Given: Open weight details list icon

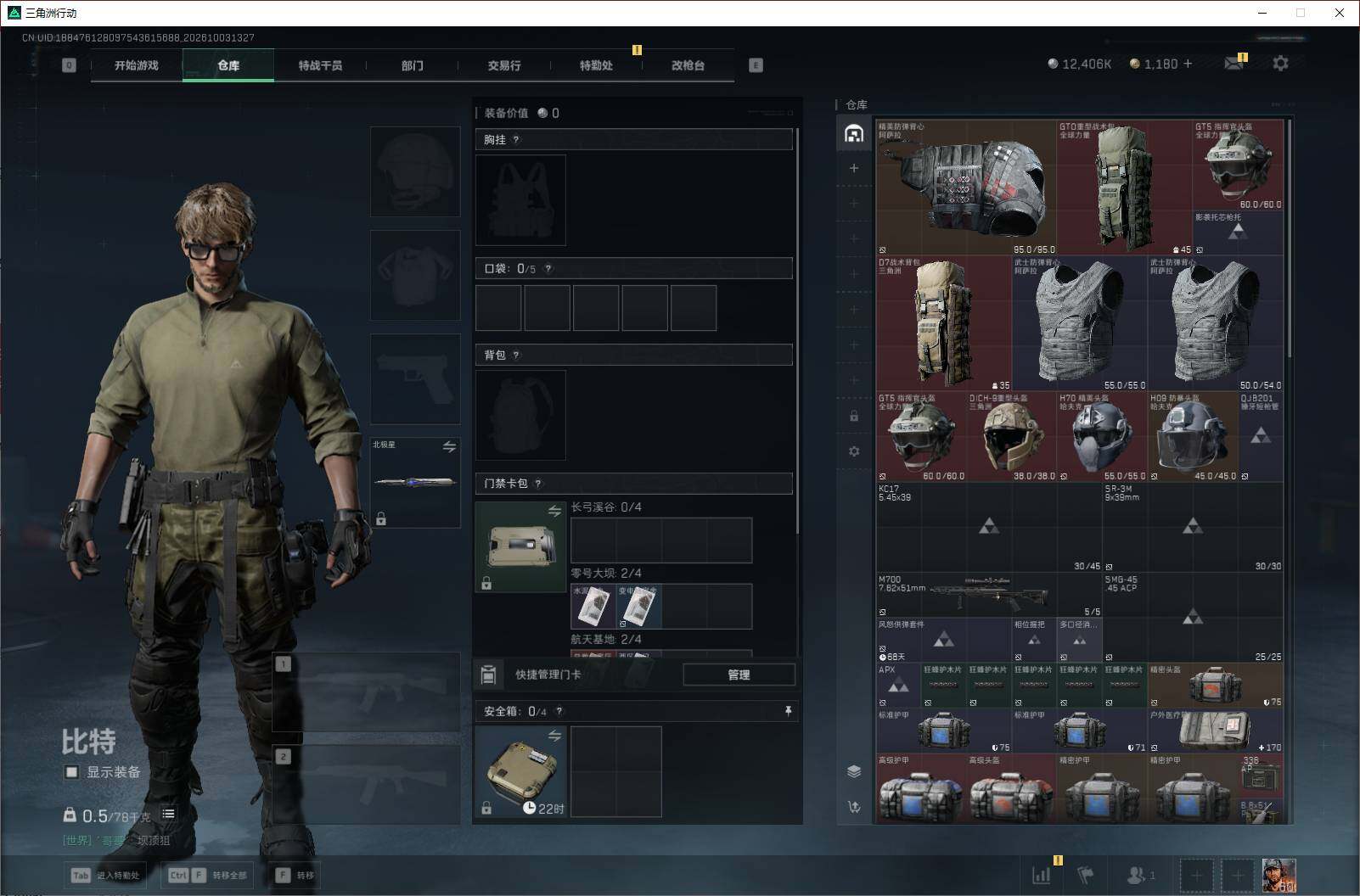Looking at the screenshot, I should pyautogui.click(x=168, y=815).
